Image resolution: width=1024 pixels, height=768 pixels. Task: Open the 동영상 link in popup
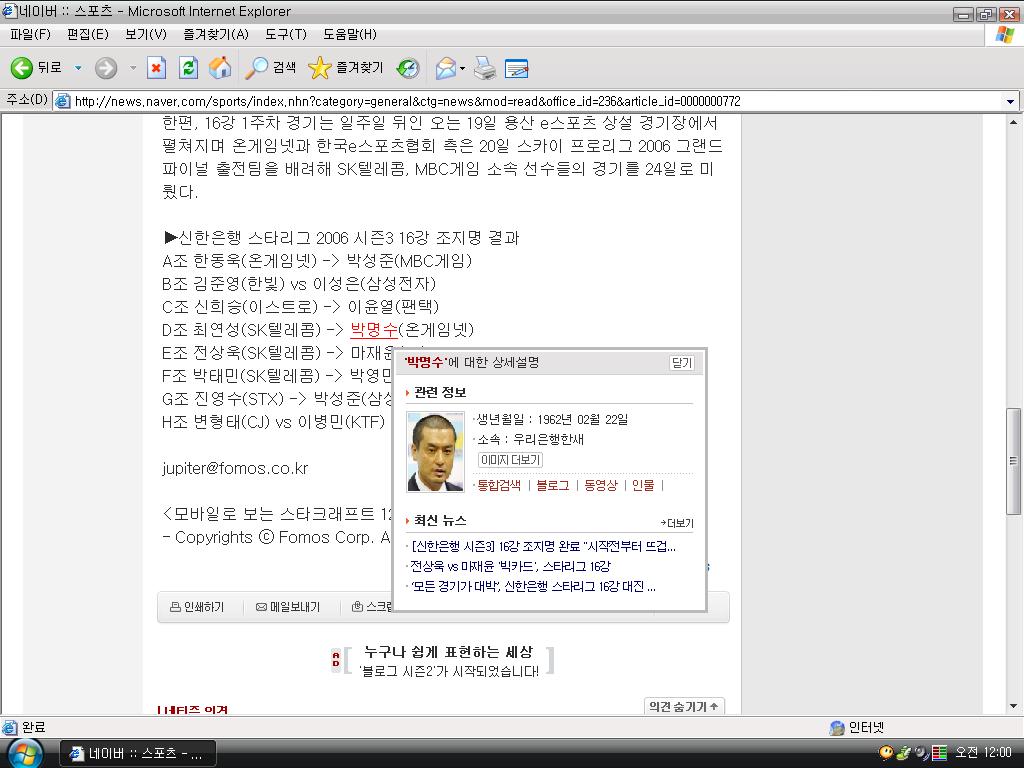pyautogui.click(x=601, y=485)
